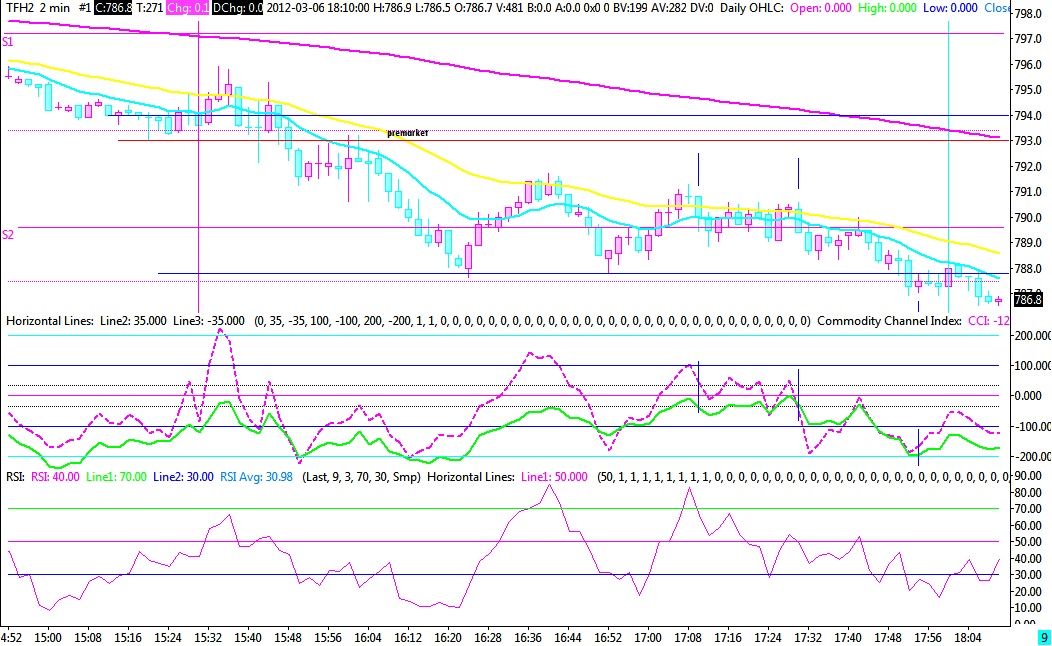
Task: Click the Daily OHLC: label
Action: (751, 8)
